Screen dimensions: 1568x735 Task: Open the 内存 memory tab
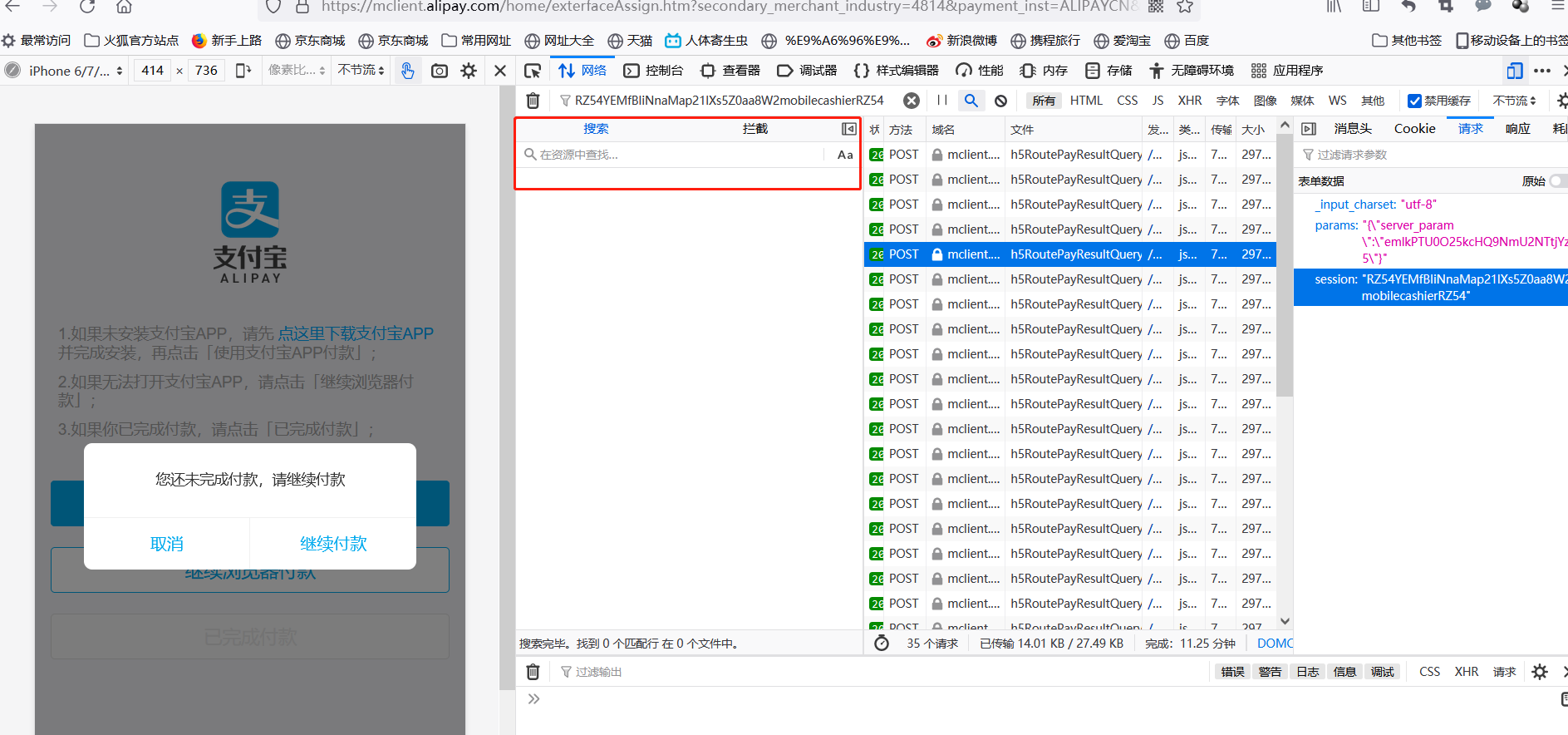[1044, 71]
